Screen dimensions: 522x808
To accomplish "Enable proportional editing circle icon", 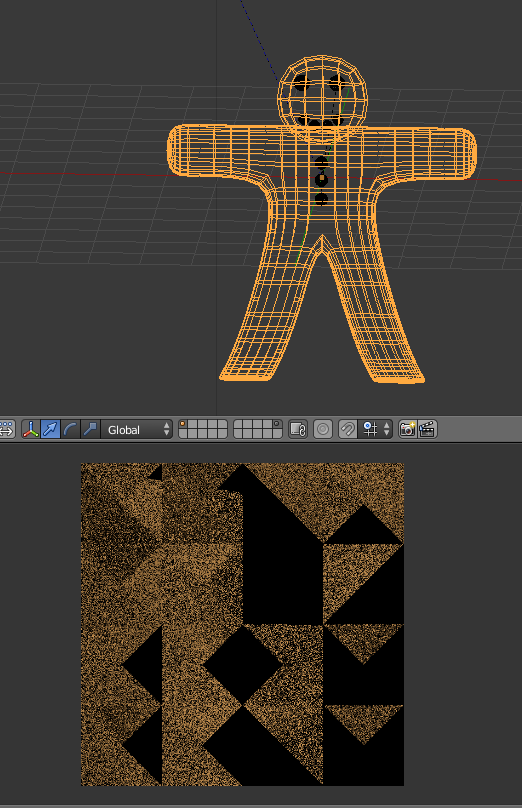I will [x=323, y=429].
